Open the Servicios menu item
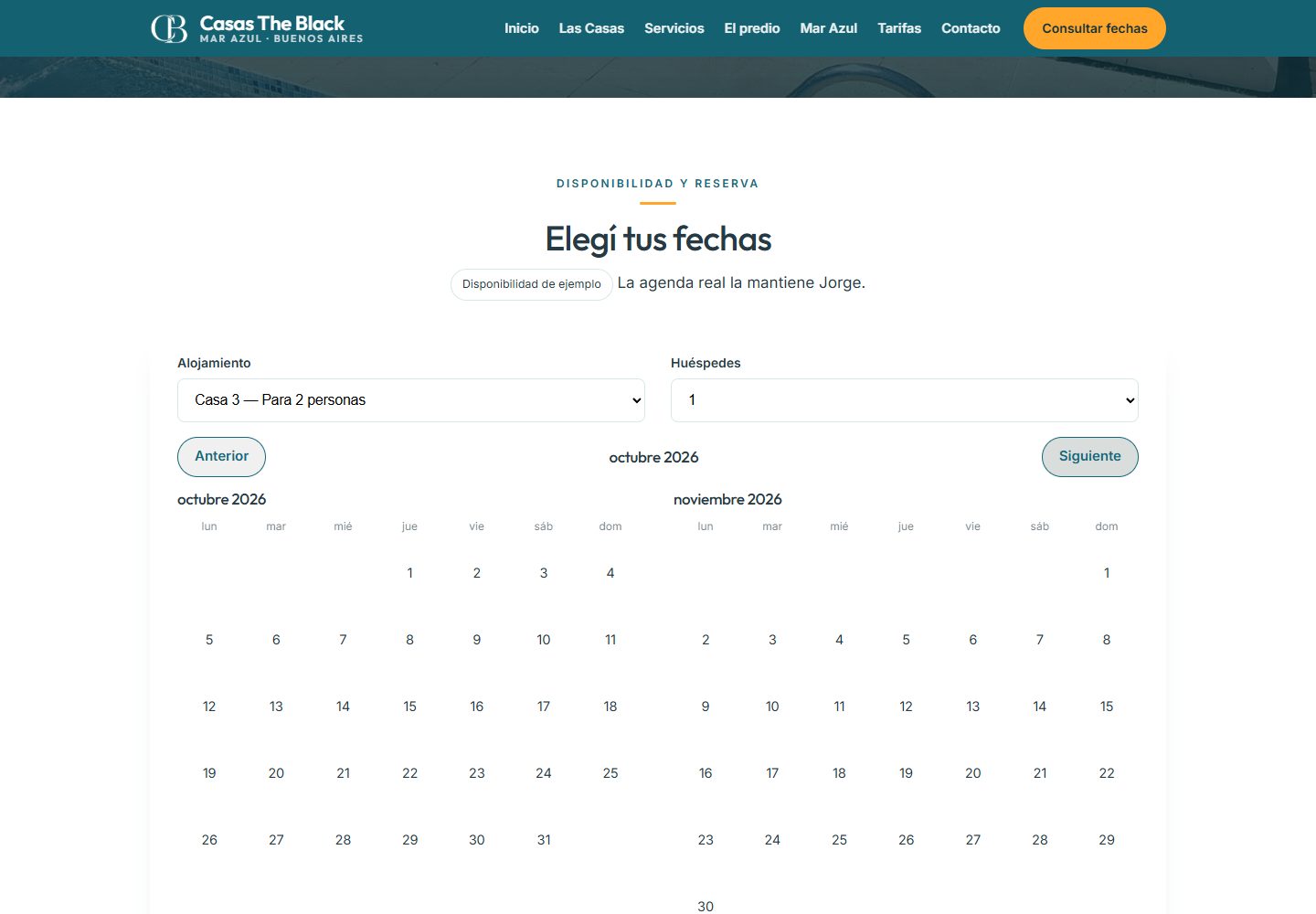The image size is (1316, 914). pyautogui.click(x=674, y=28)
